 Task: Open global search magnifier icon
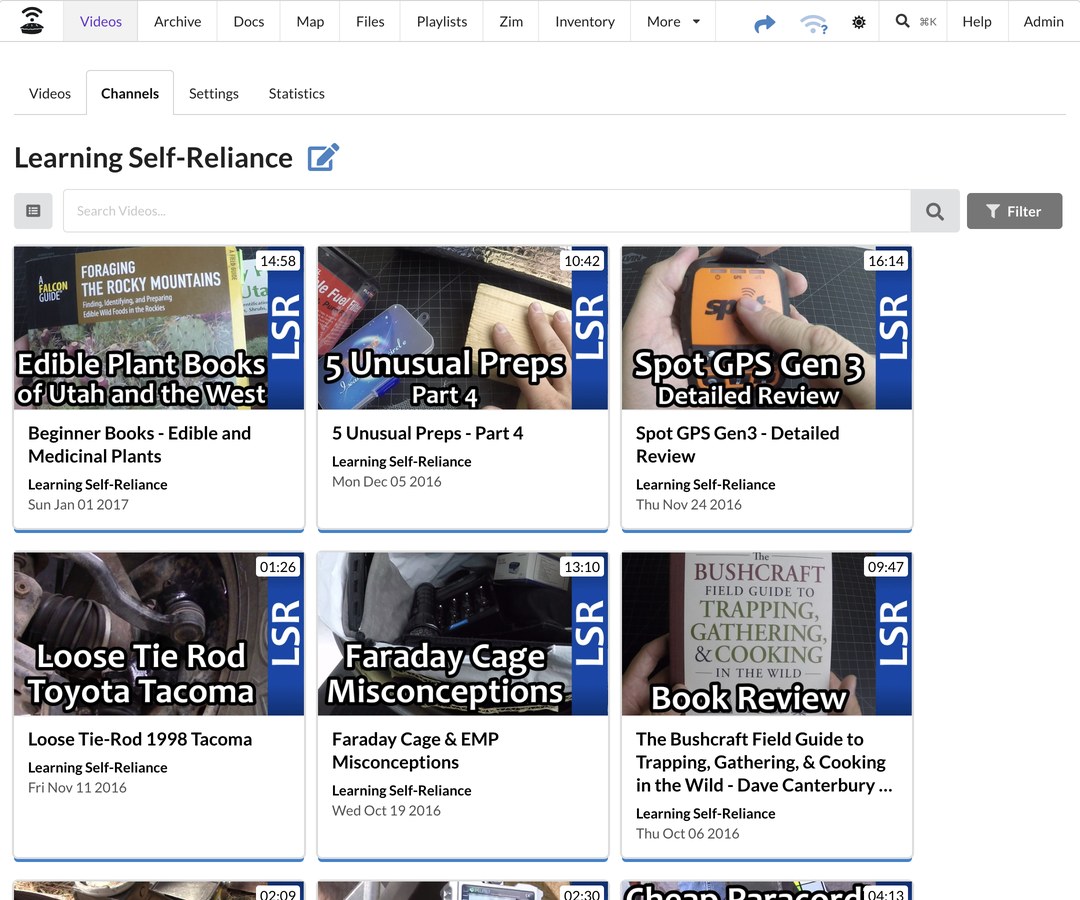pyautogui.click(x=902, y=21)
